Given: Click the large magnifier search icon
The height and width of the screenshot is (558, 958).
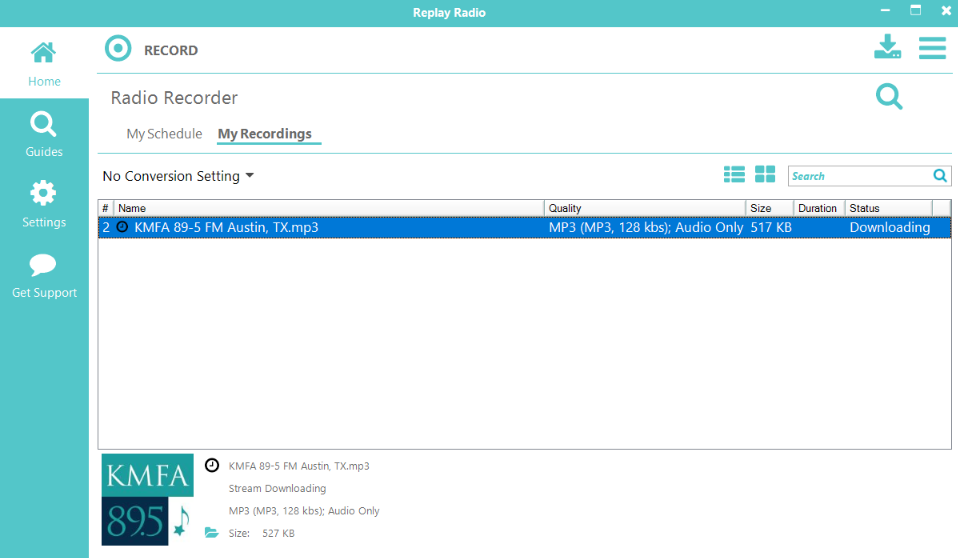Looking at the screenshot, I should pos(889,97).
